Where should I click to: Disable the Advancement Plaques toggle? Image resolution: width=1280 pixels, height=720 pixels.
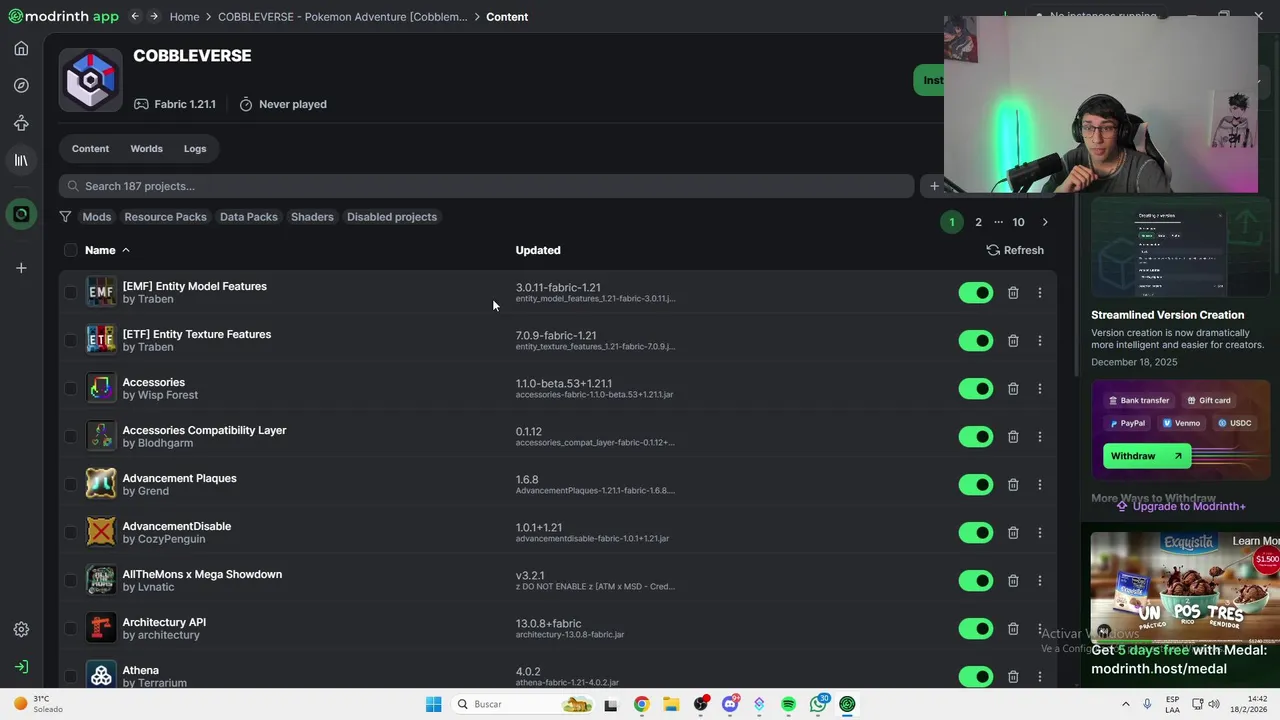976,484
